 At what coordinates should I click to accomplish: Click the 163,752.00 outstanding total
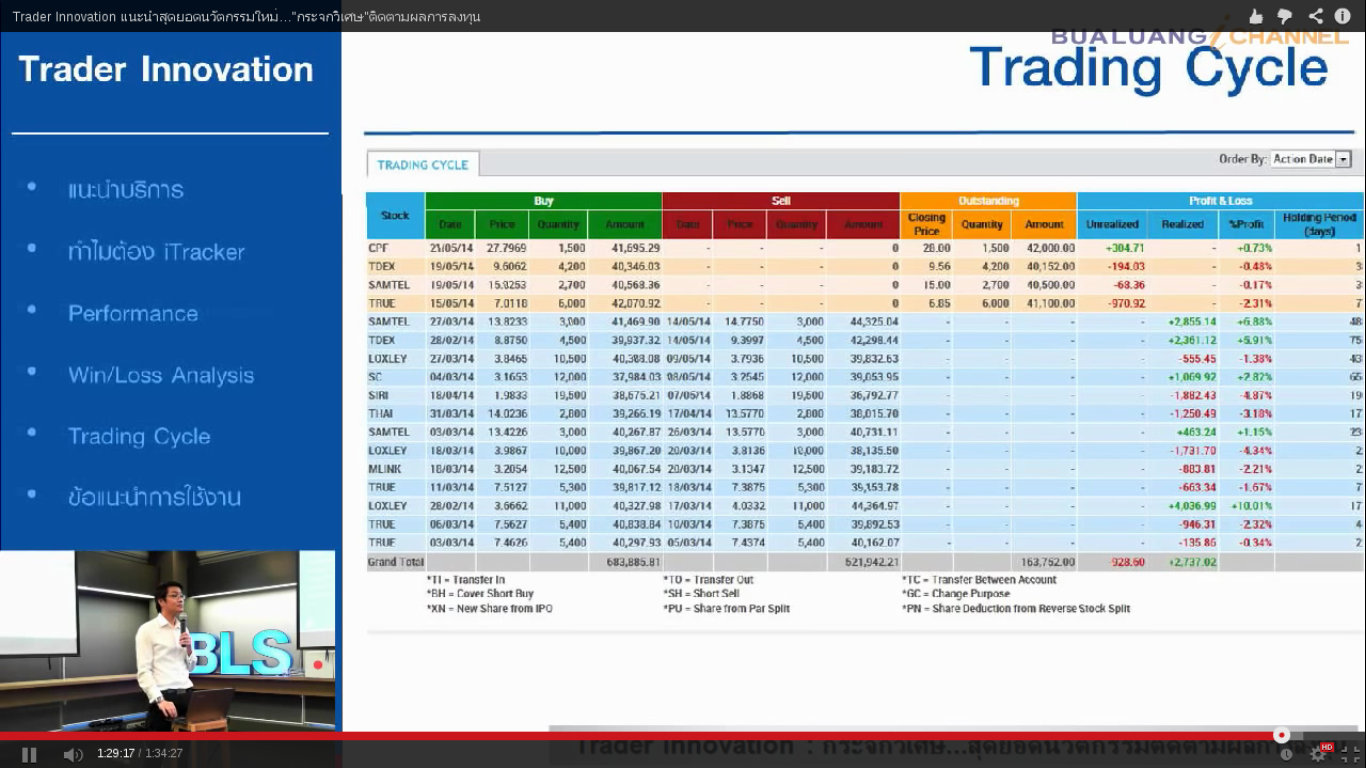1047,563
